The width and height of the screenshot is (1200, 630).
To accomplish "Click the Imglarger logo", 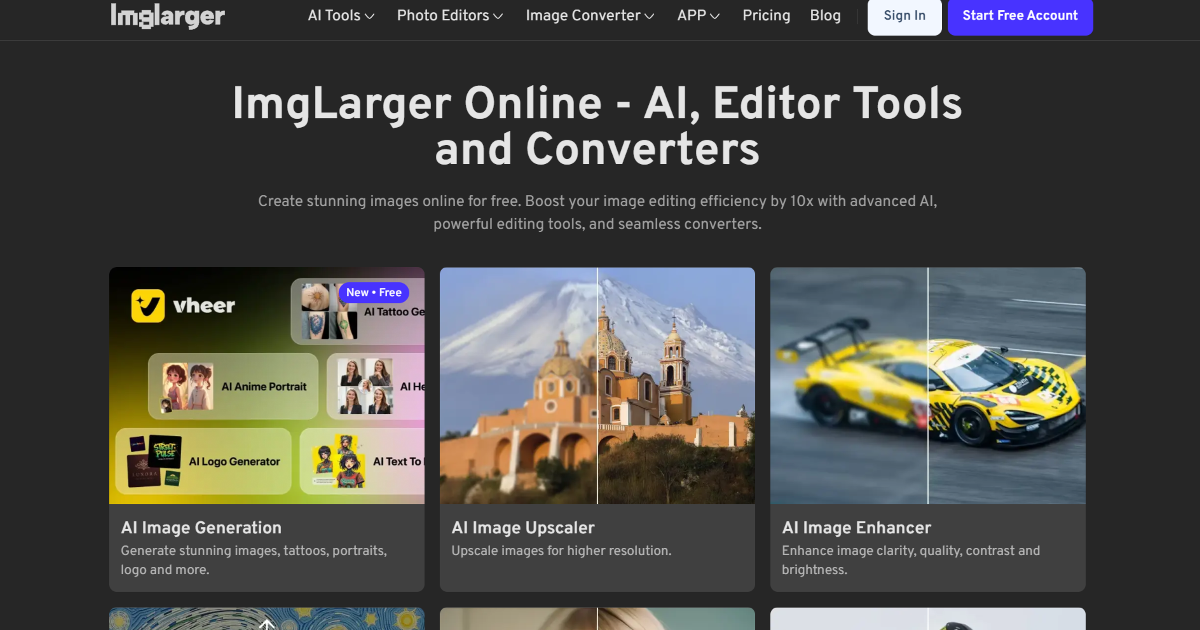I will coord(167,15).
